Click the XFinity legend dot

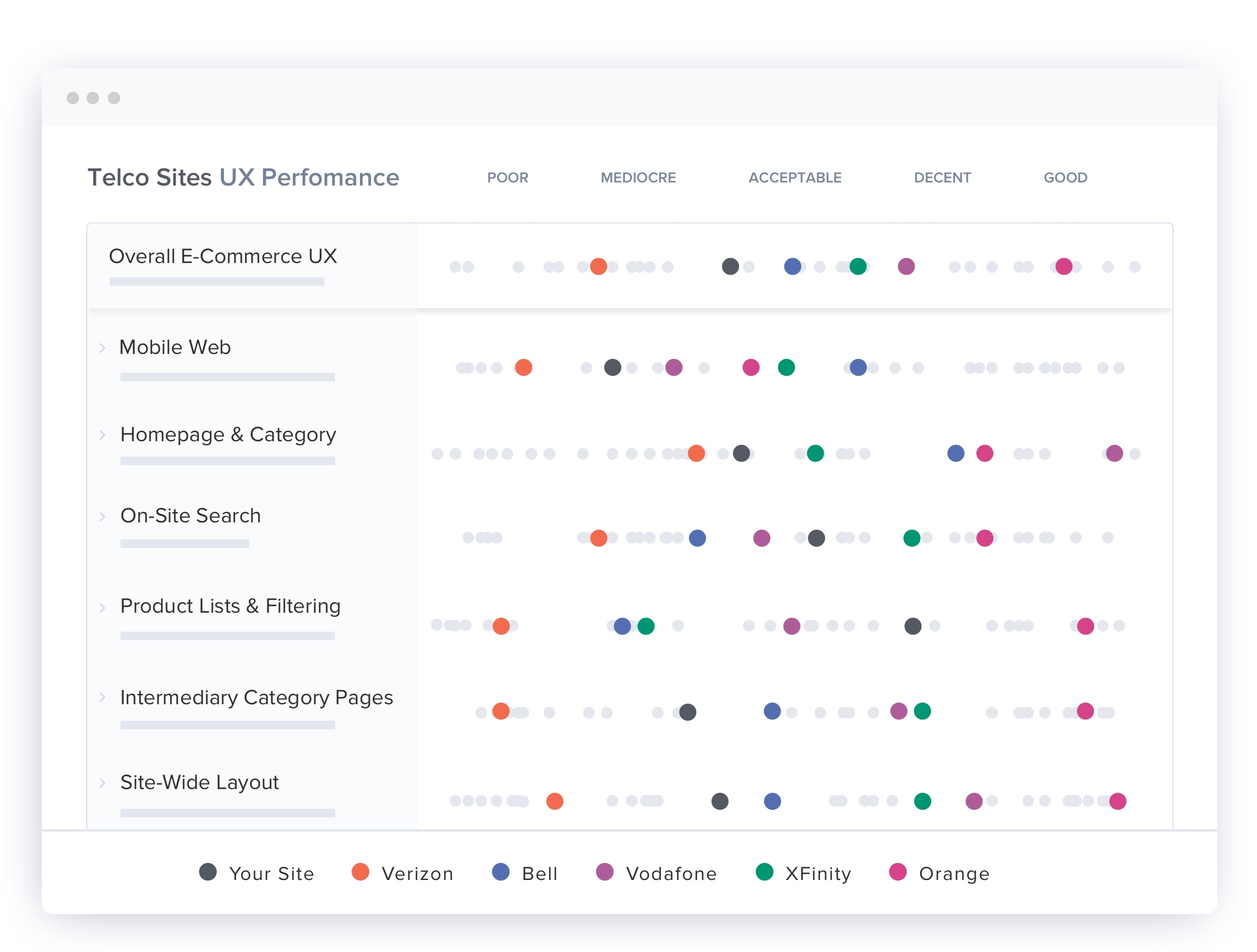765,872
